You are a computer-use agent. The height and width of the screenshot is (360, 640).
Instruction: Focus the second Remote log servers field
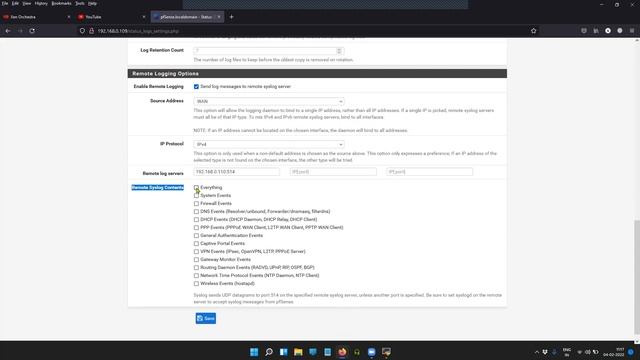click(x=333, y=172)
